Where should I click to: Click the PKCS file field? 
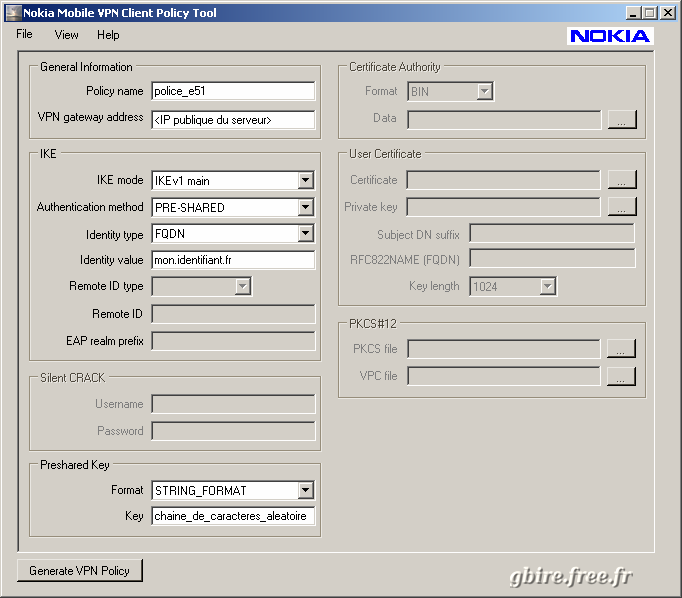(504, 349)
